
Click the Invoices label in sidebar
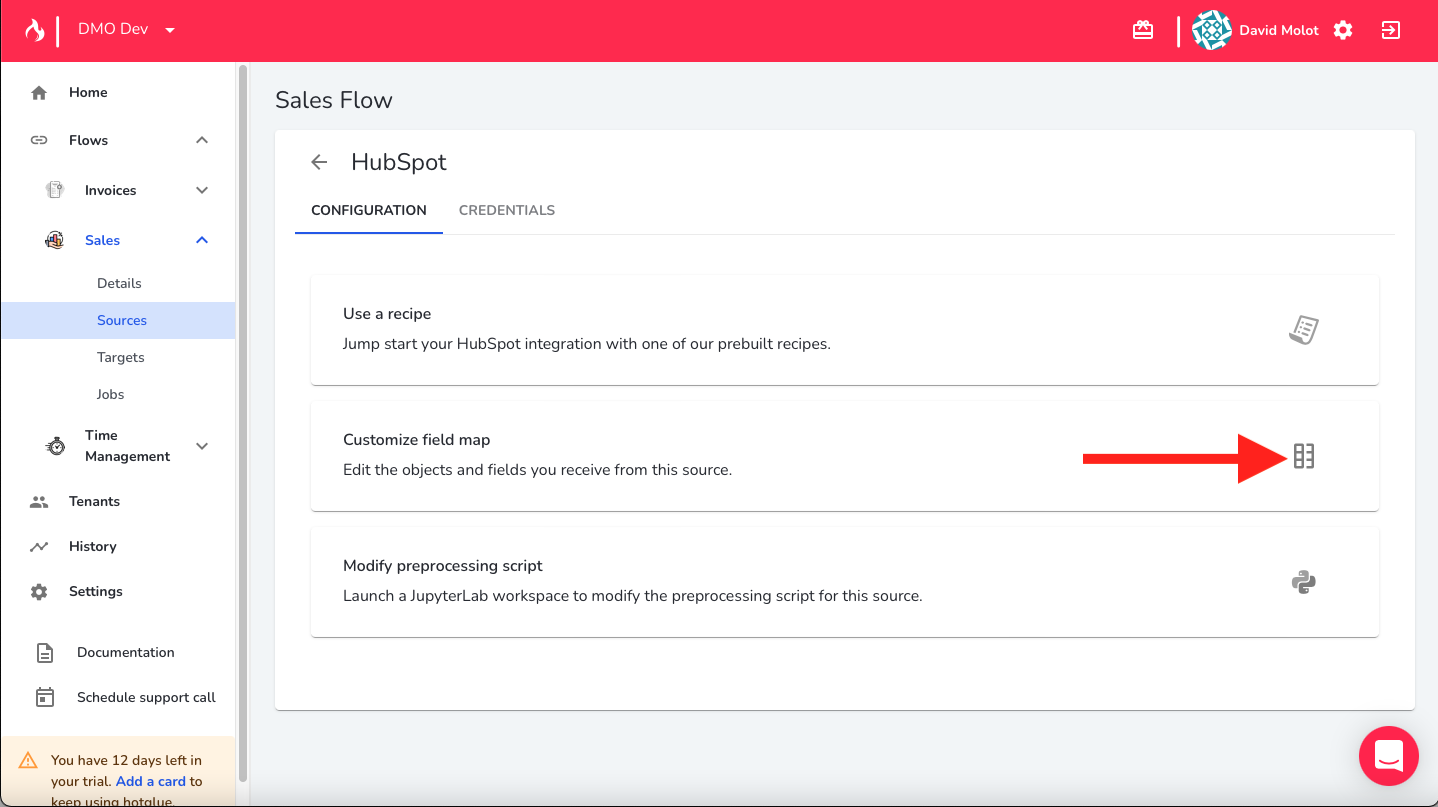111,190
